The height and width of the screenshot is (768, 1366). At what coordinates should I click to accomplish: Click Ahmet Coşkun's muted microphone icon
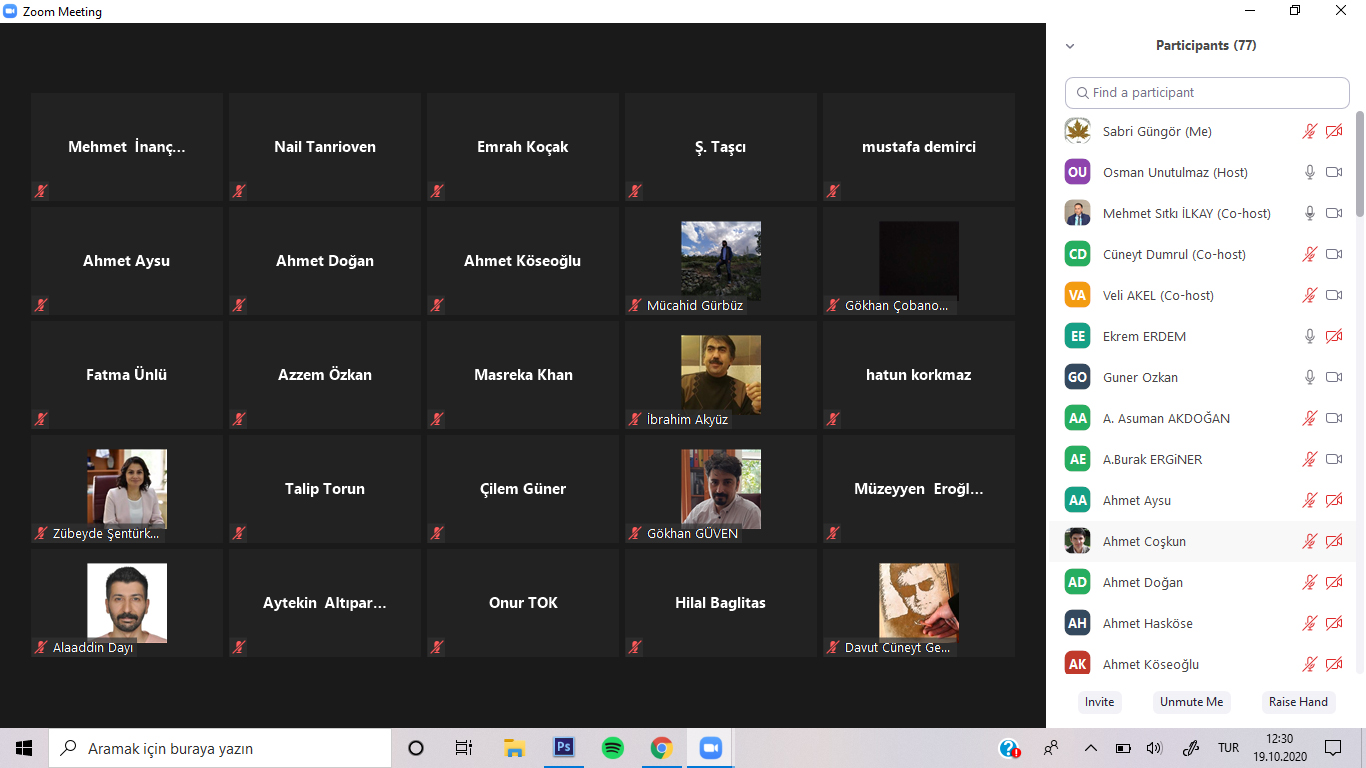point(1309,541)
